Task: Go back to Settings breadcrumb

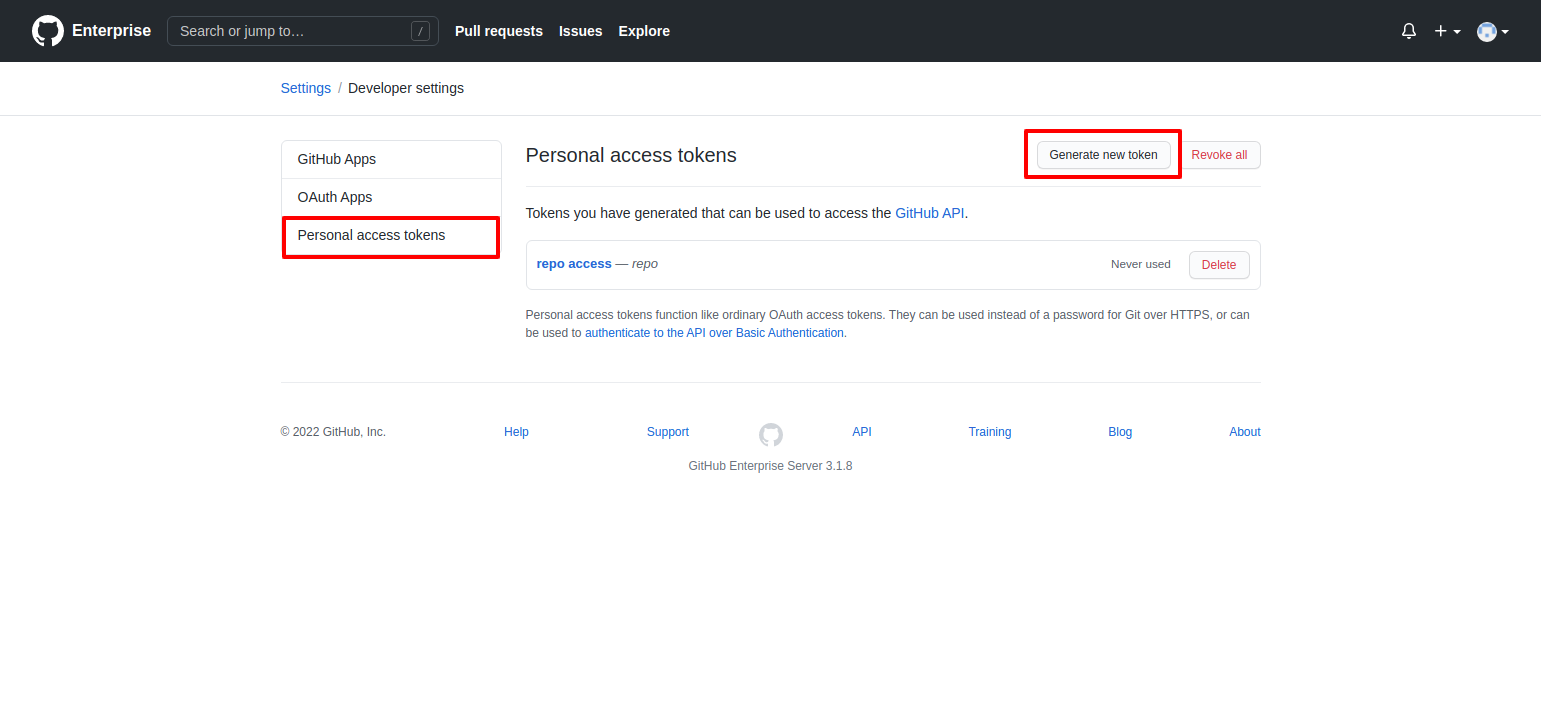Action: point(306,88)
